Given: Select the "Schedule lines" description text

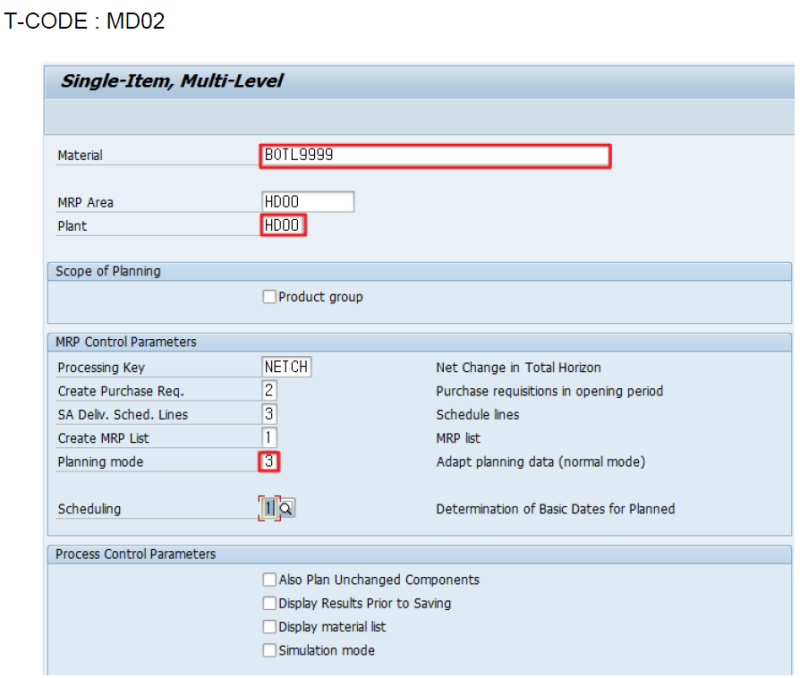Looking at the screenshot, I should click(478, 415).
